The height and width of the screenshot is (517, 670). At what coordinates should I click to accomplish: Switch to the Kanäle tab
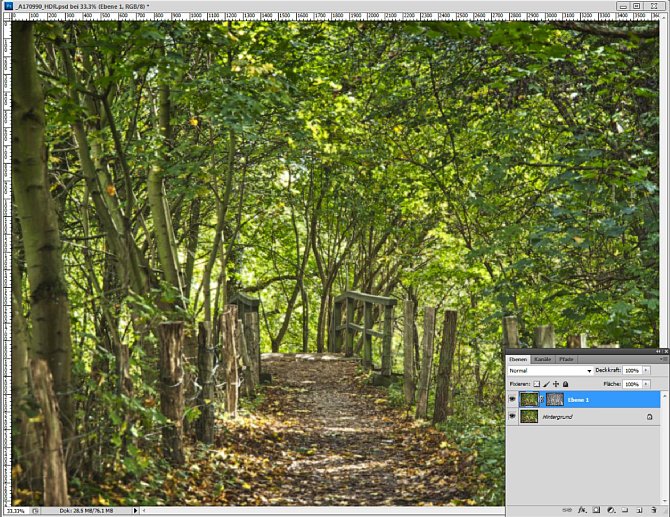tap(542, 359)
